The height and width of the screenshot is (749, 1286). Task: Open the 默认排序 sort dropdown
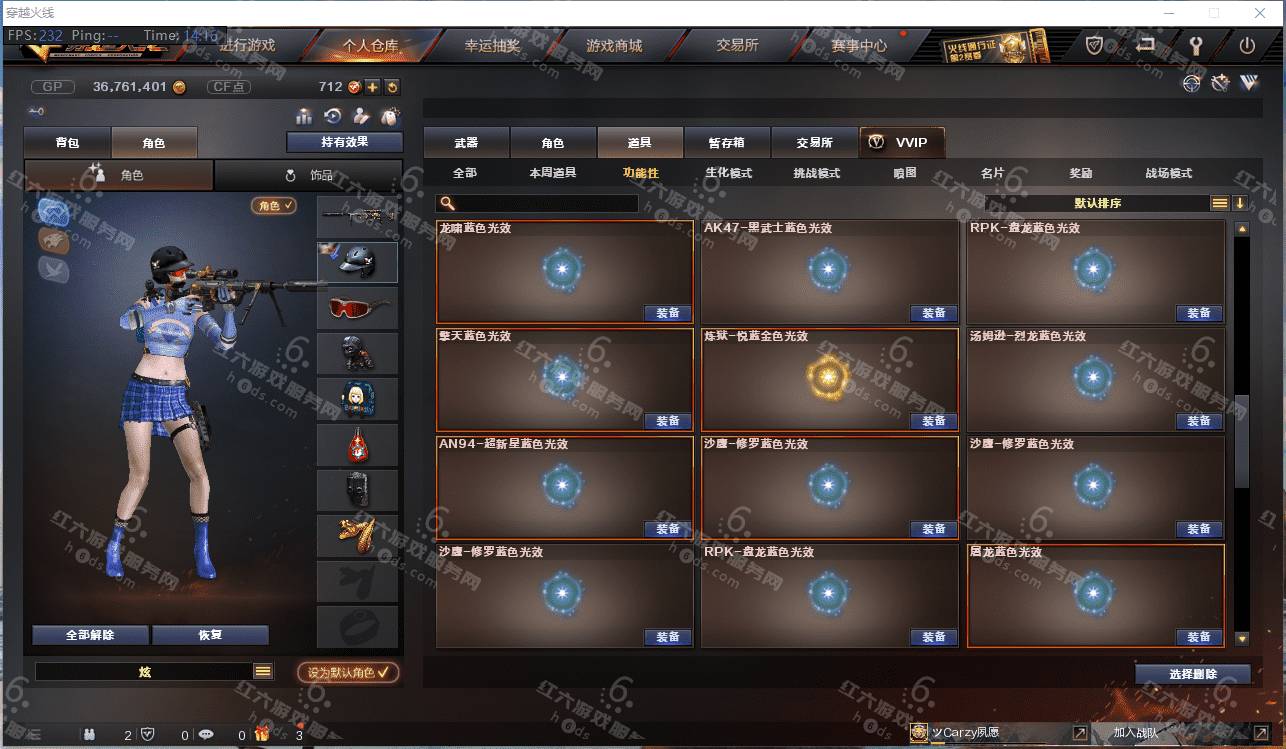click(x=1097, y=203)
